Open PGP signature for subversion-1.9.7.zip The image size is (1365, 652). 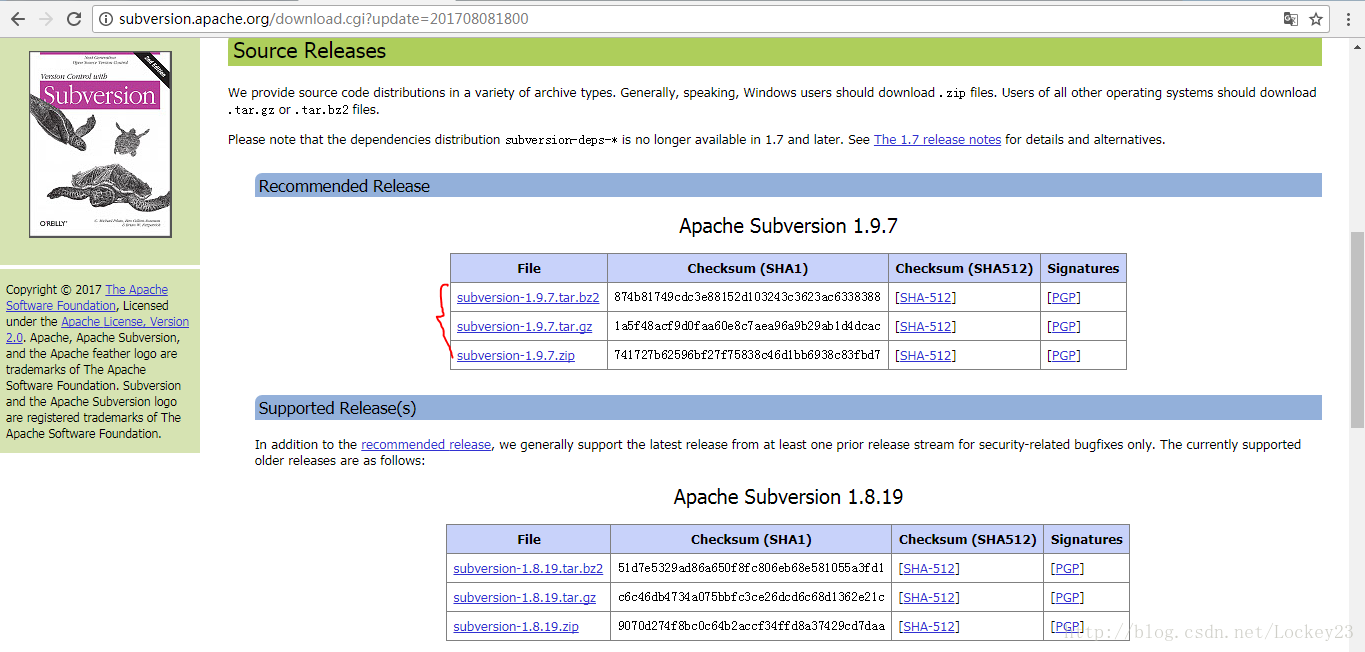pyautogui.click(x=1063, y=355)
